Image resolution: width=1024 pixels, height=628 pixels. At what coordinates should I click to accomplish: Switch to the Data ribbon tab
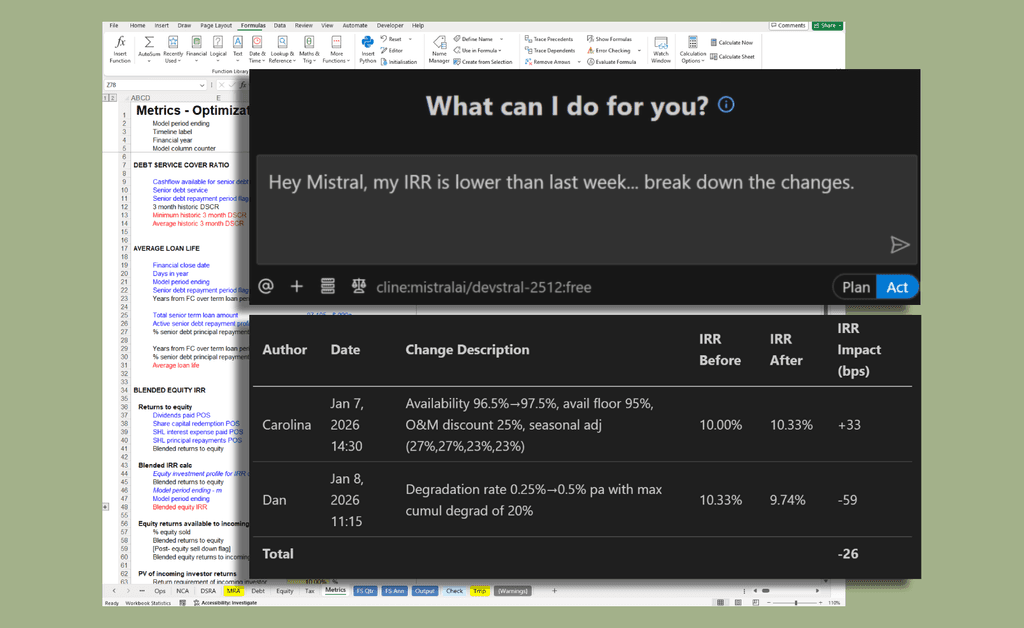280,25
